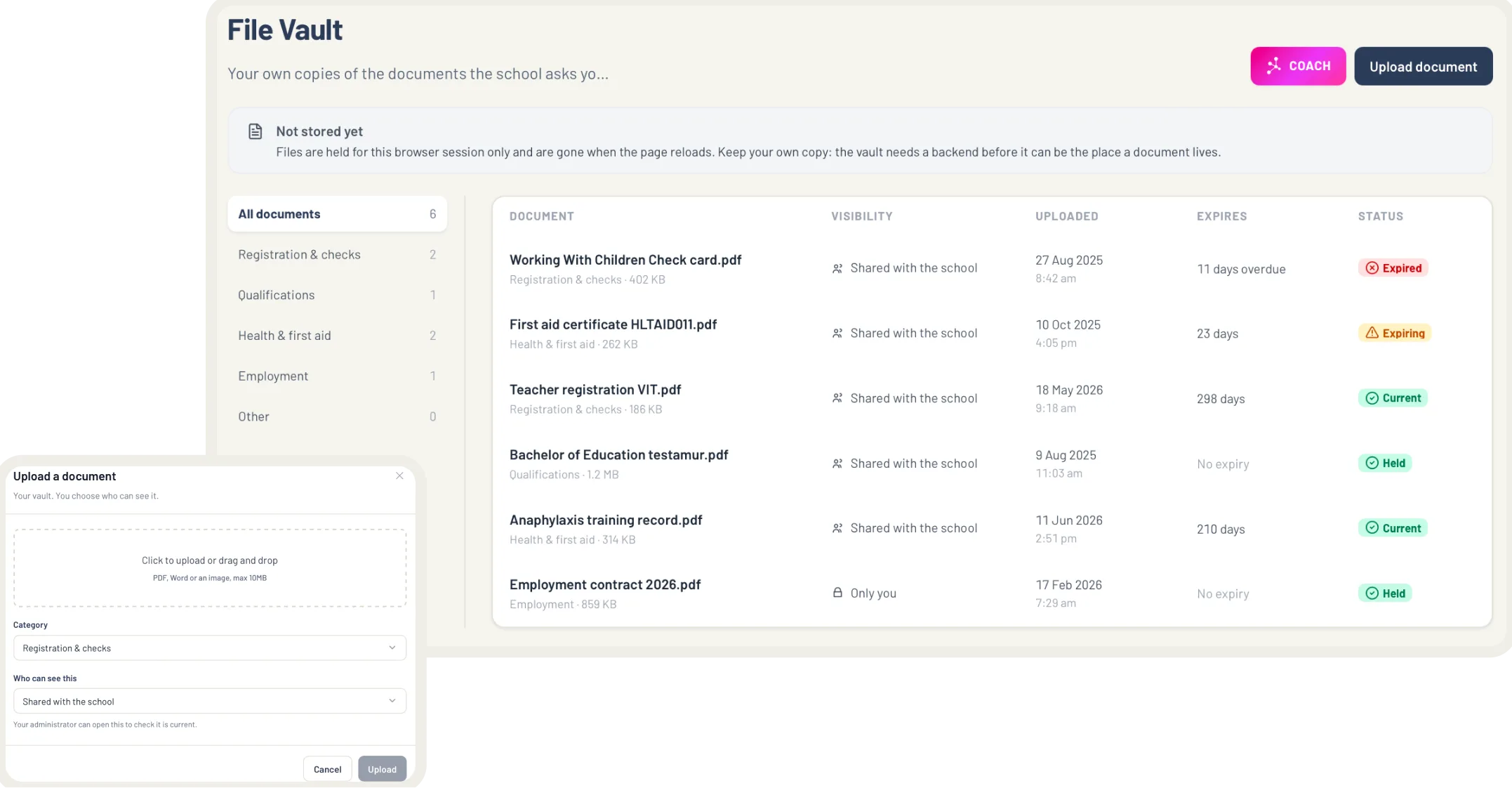Viewport: 1512px width, 788px height.
Task: Click the Expiring warning badge
Action: pyautogui.click(x=1394, y=333)
